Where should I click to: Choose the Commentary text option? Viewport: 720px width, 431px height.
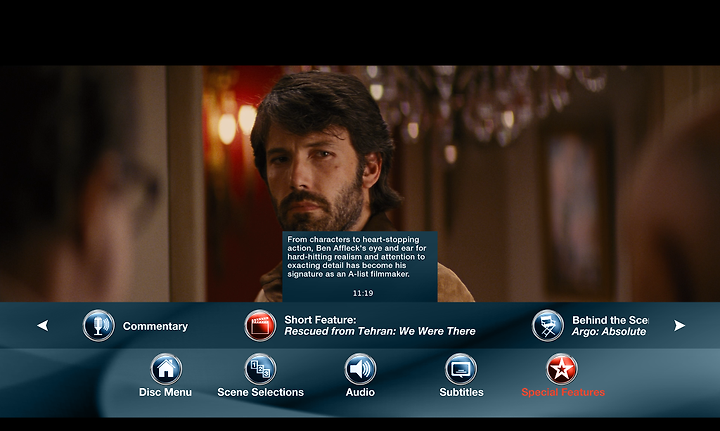pyautogui.click(x=155, y=326)
